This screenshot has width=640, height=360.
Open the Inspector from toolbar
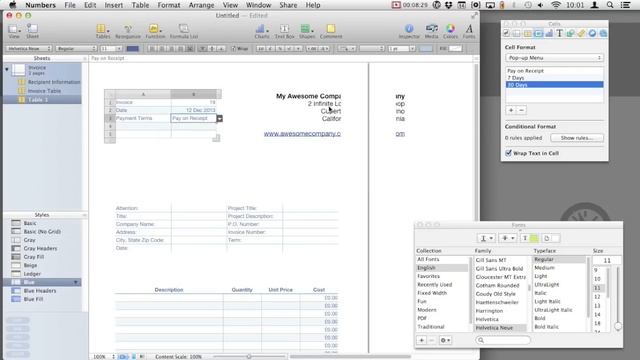point(409,31)
